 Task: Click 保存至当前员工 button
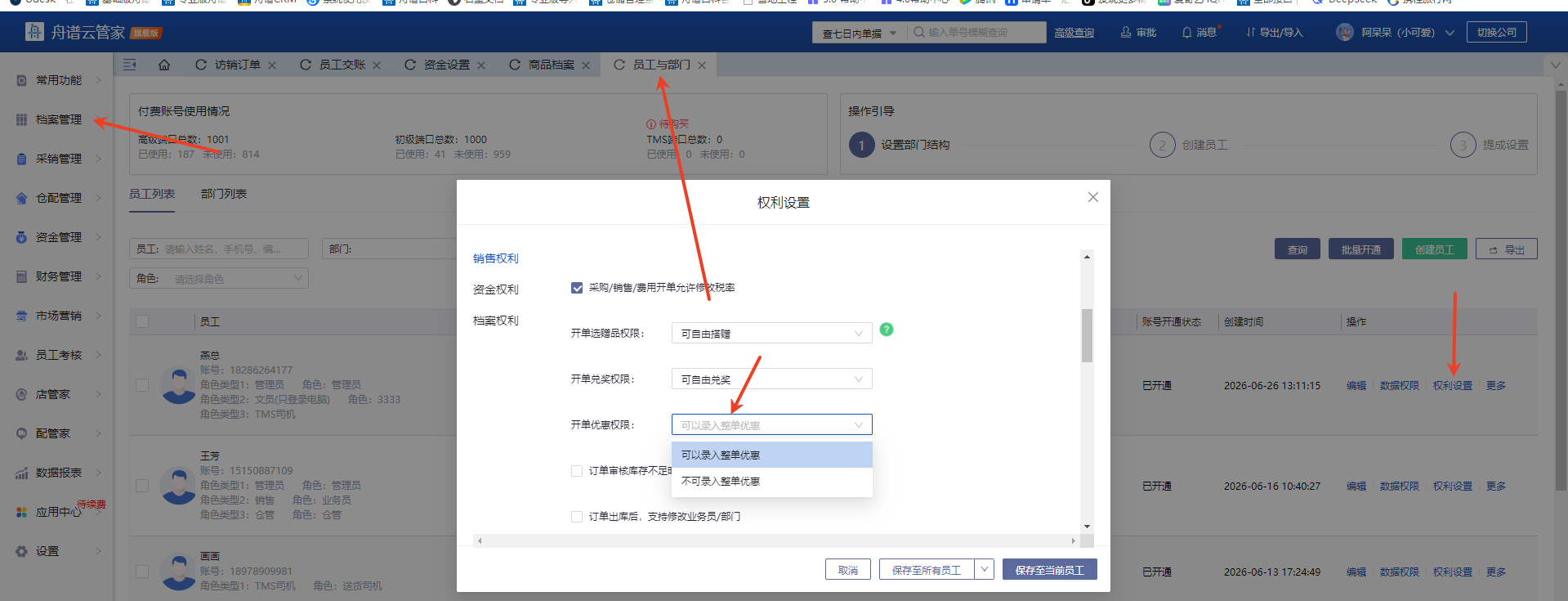1050,569
